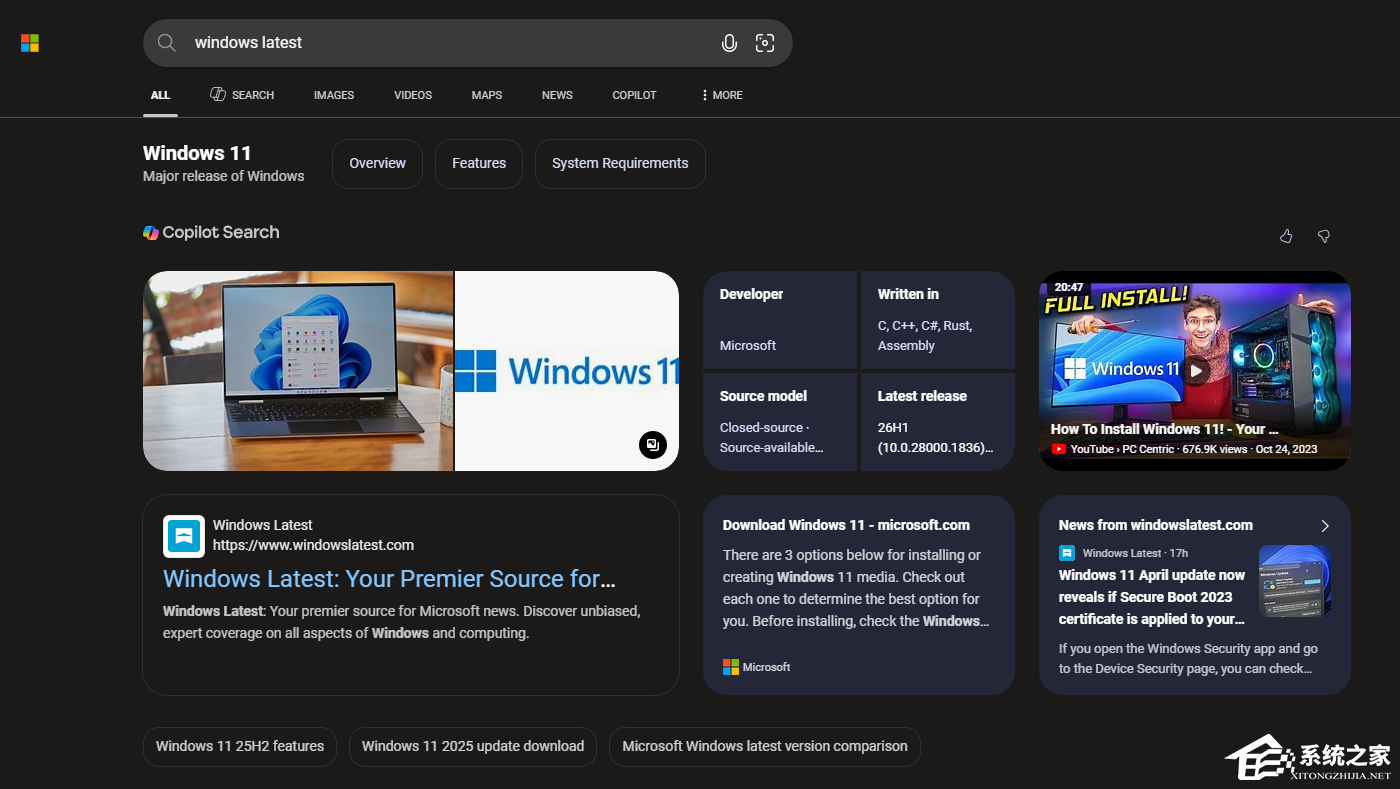Open the news article thumbnail image
Viewport: 1400px width, 789px height.
click(x=1295, y=581)
